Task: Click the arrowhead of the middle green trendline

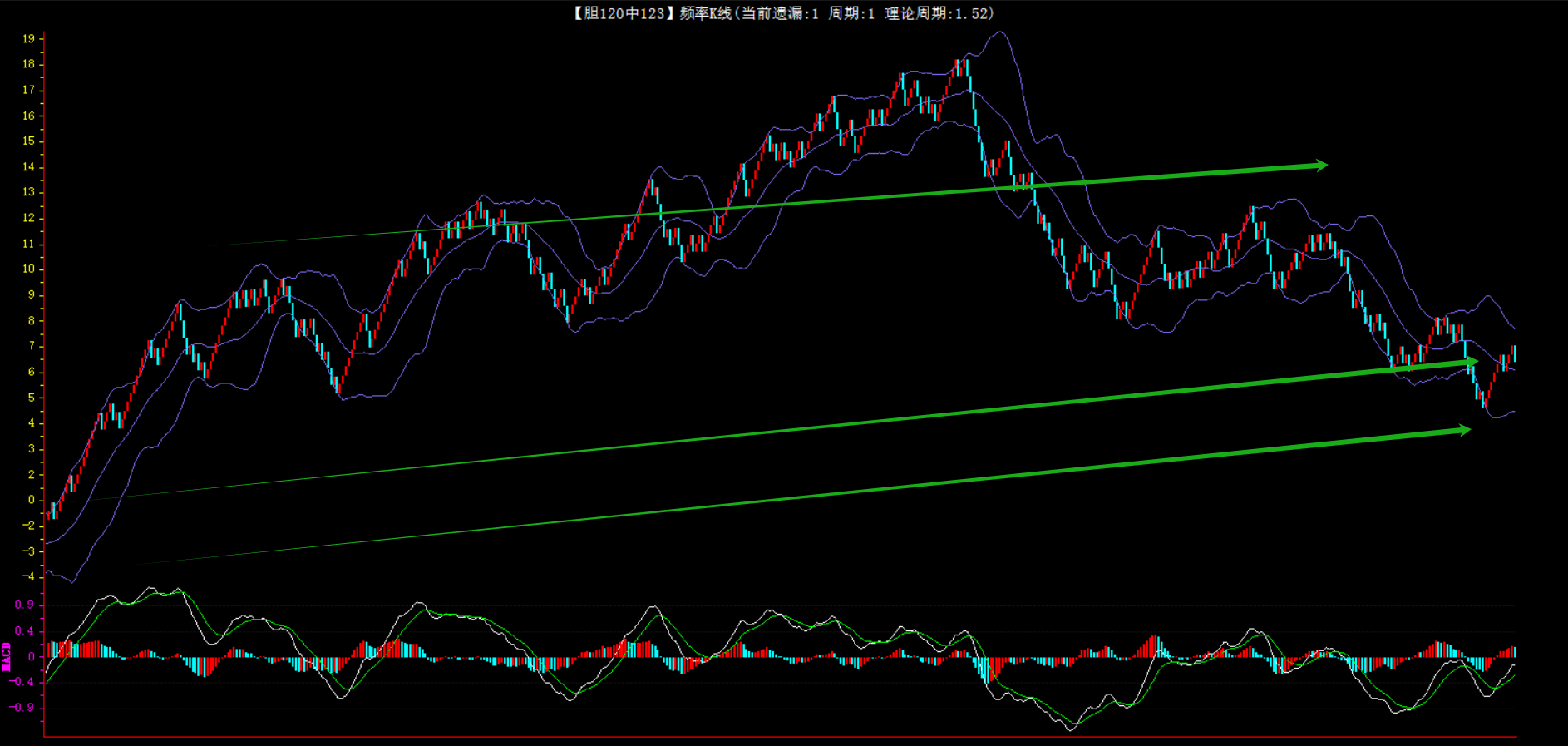Action: click(1471, 362)
